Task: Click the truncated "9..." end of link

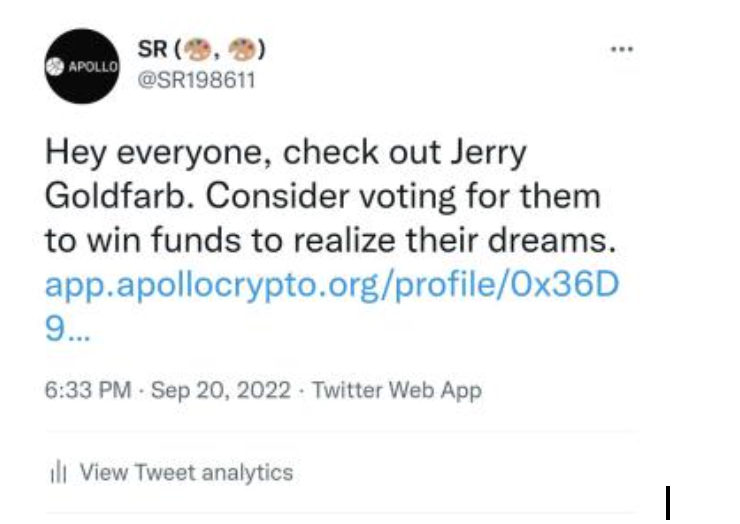Action: (67, 329)
